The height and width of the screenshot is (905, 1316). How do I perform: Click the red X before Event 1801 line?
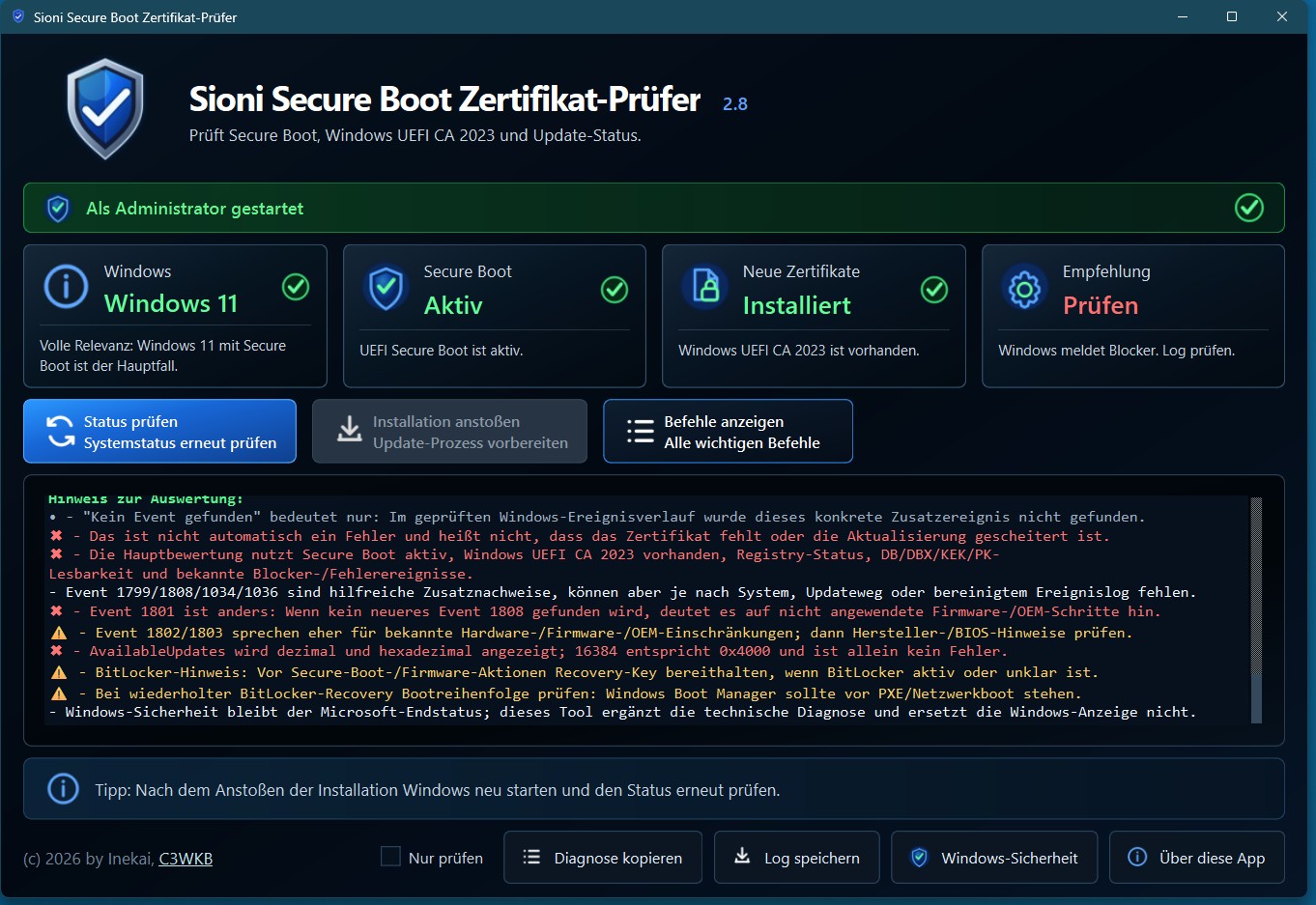(x=56, y=611)
